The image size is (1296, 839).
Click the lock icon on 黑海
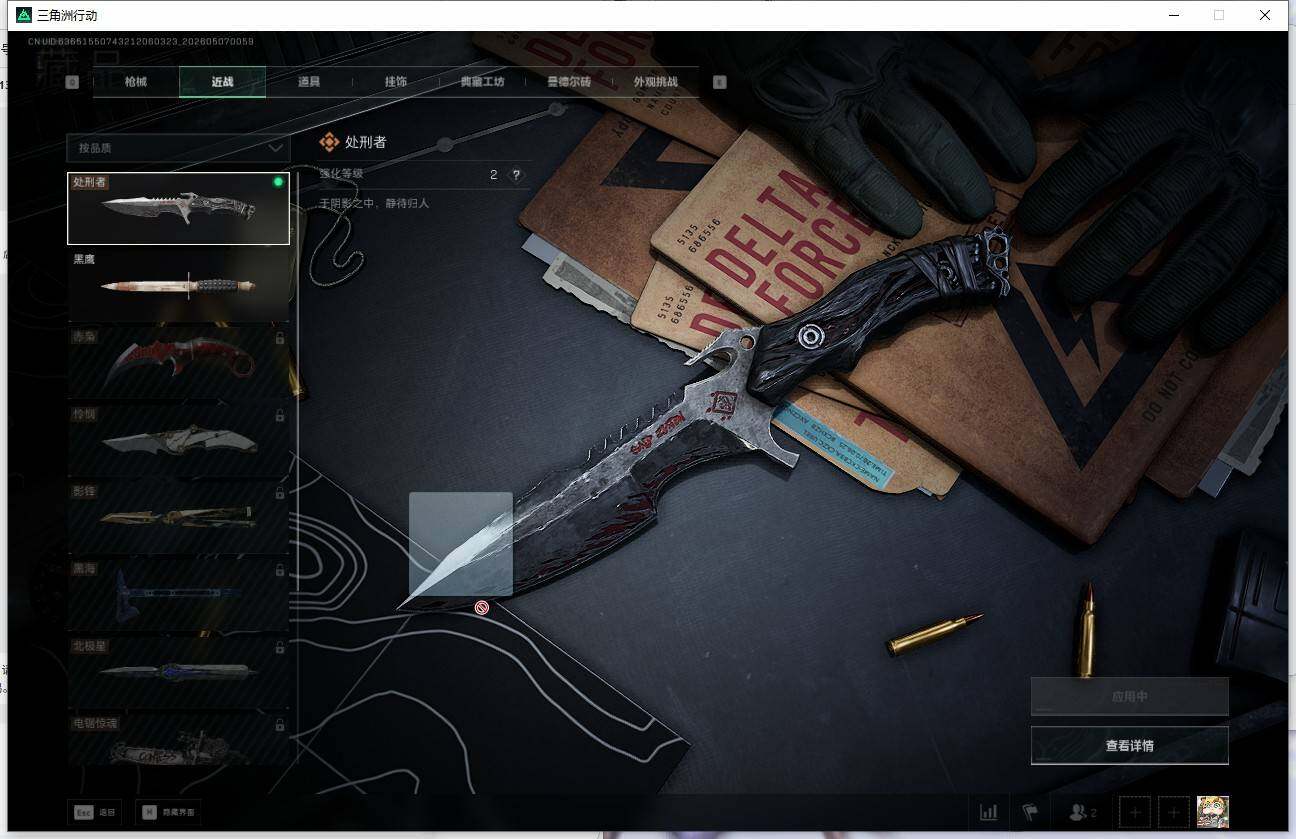(x=279, y=571)
